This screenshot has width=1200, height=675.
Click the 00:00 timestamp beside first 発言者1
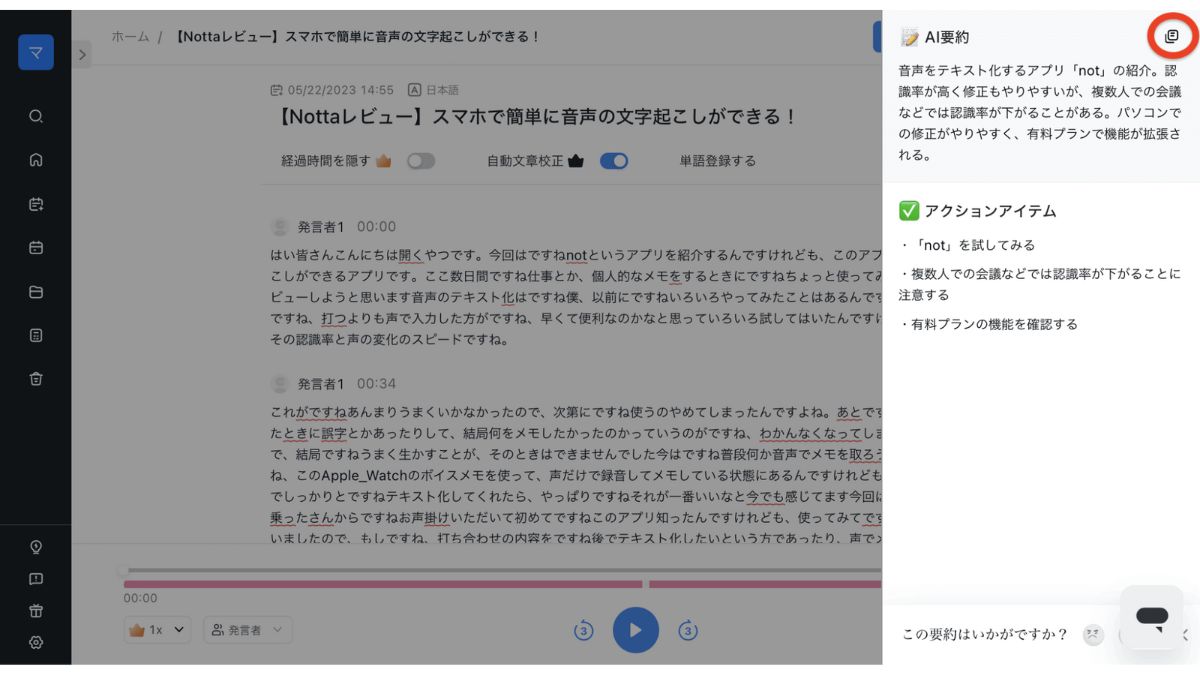click(x=376, y=227)
